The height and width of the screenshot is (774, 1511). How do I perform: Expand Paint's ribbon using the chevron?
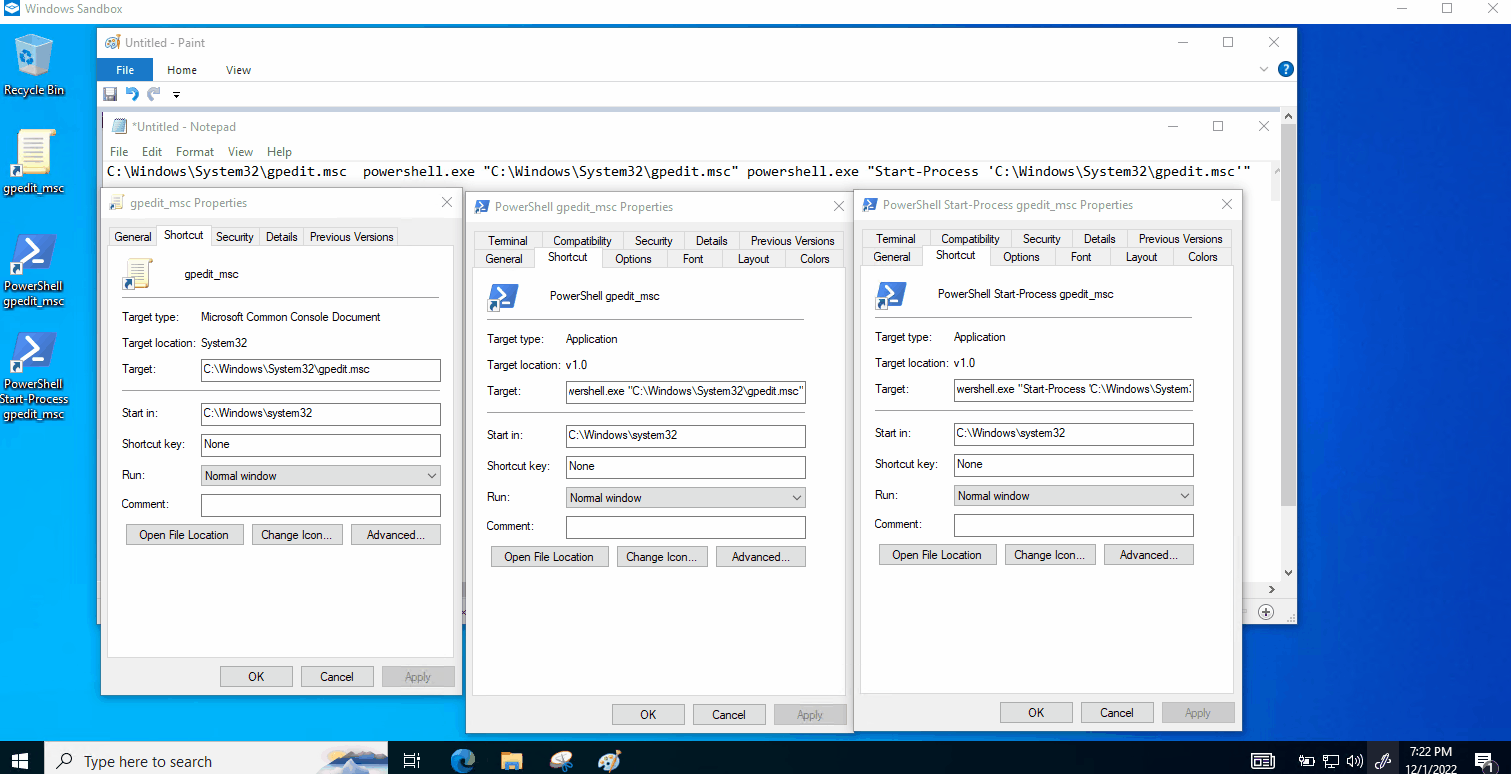[1264, 70]
